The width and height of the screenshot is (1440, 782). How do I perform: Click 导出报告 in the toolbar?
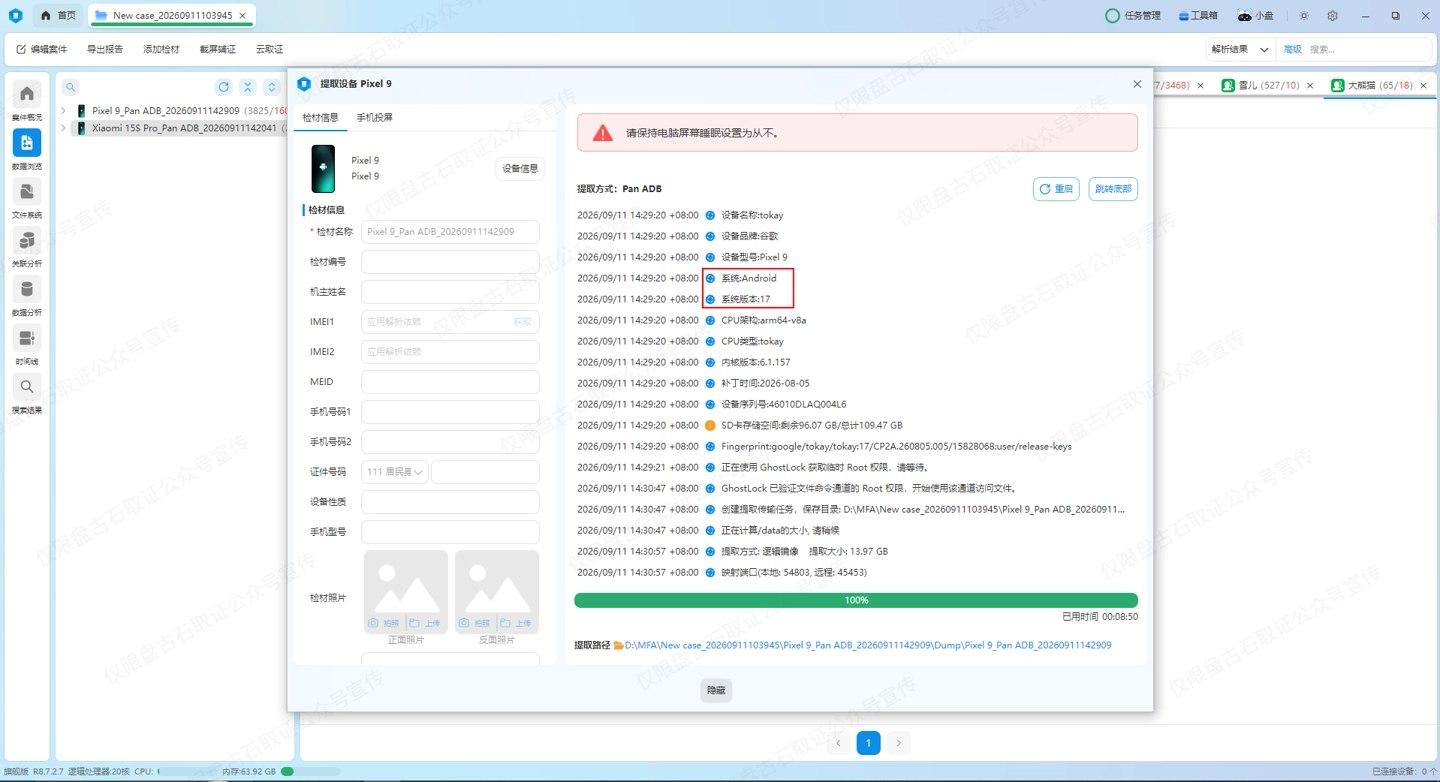(x=105, y=49)
